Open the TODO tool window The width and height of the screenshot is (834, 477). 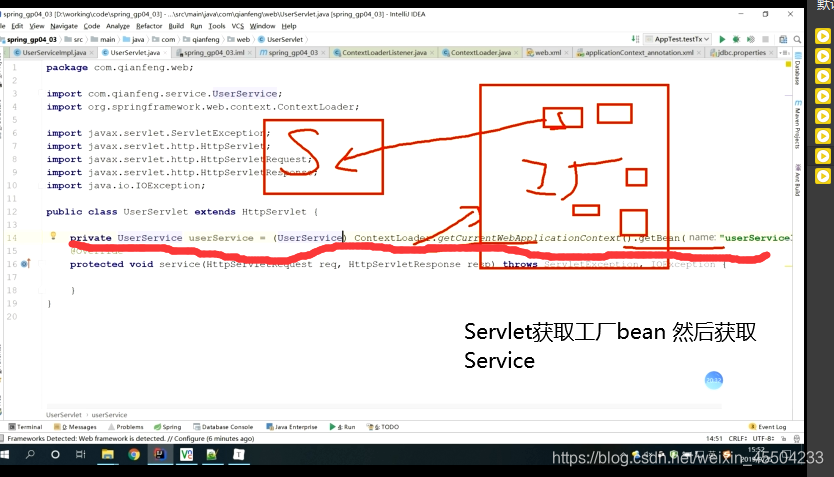coord(383,427)
